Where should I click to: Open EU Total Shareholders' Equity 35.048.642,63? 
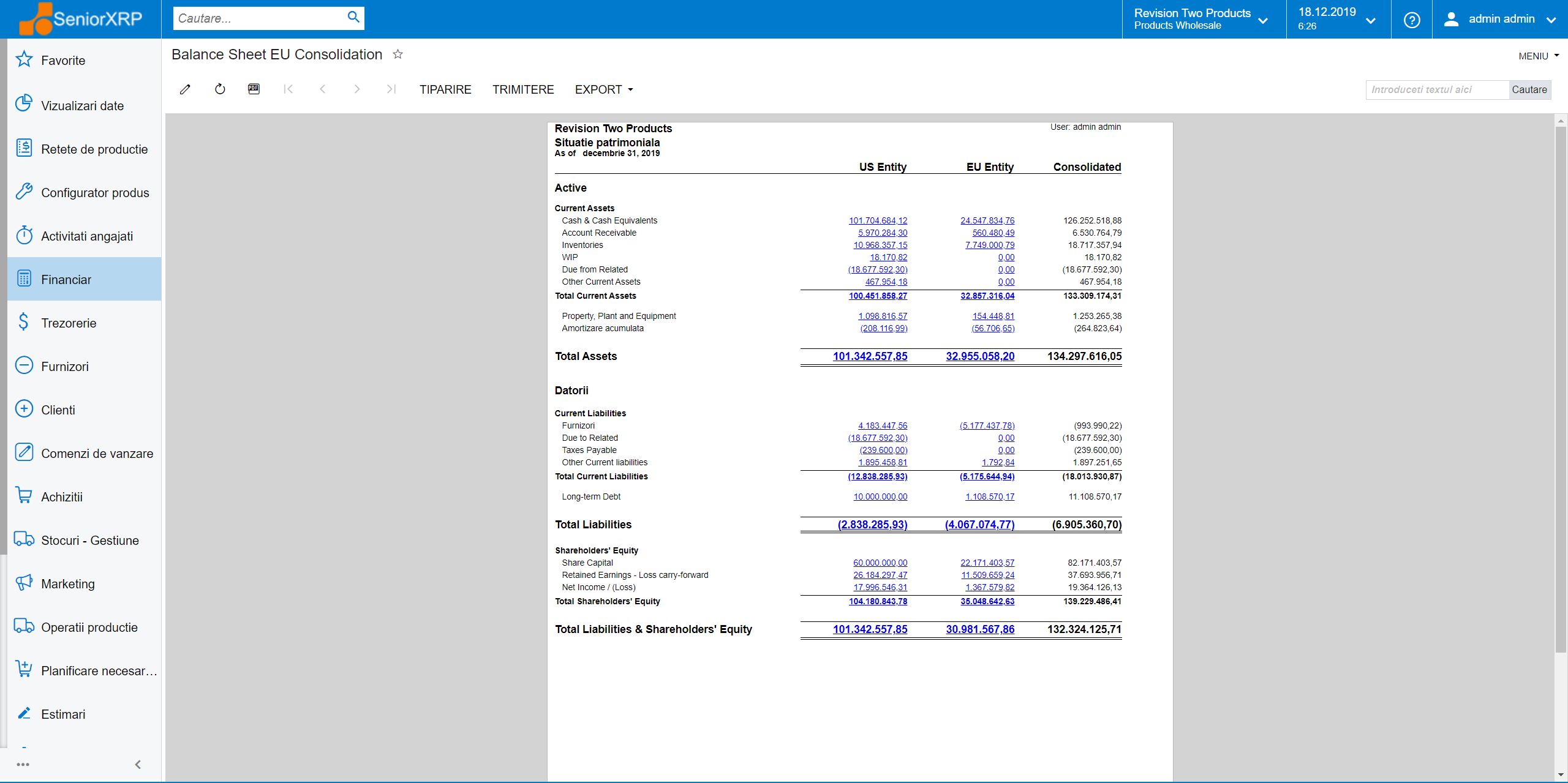click(x=987, y=601)
